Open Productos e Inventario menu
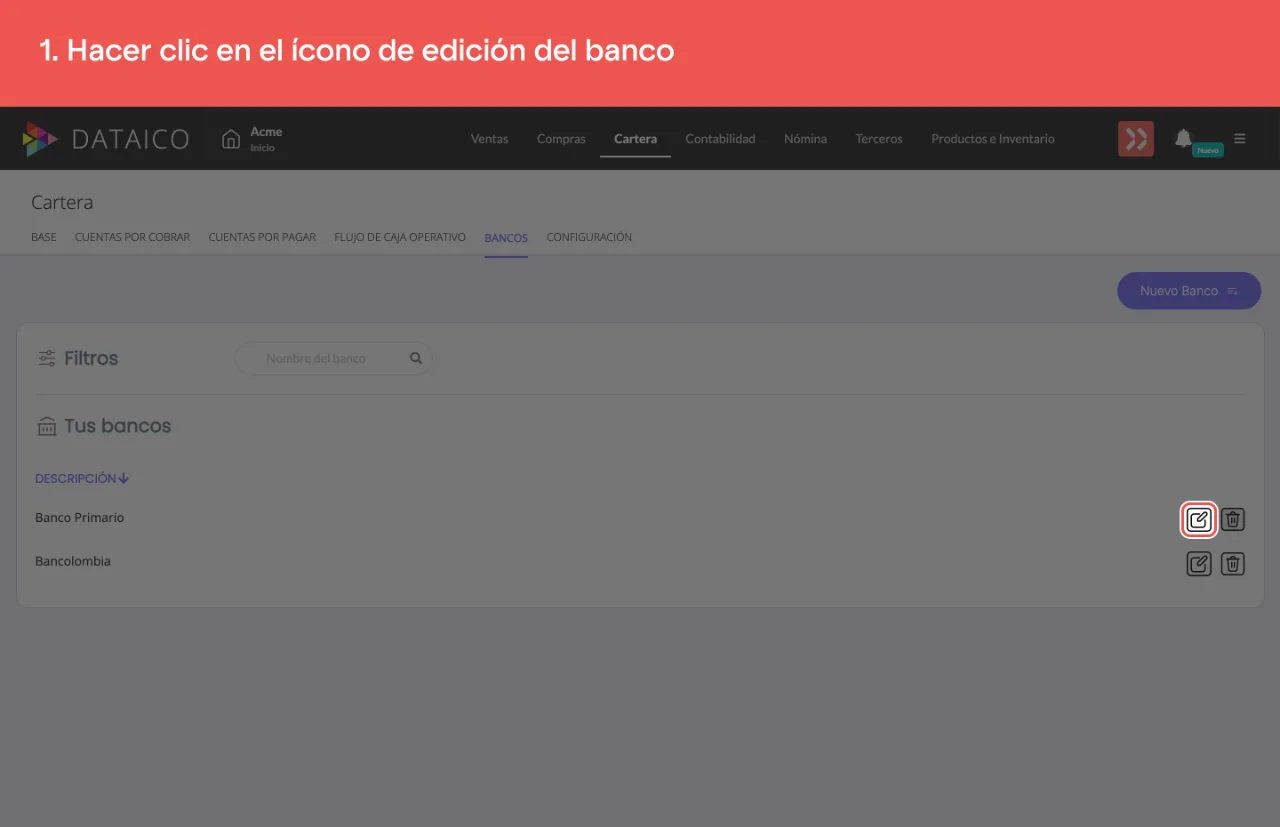Screen dimensions: 1280x827 (x=993, y=139)
